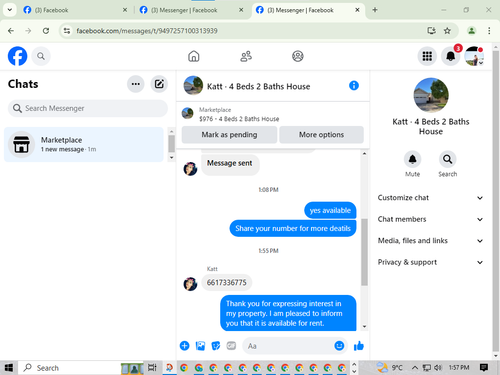Click Katt 4 Beds 2 Baths House header

(x=258, y=86)
